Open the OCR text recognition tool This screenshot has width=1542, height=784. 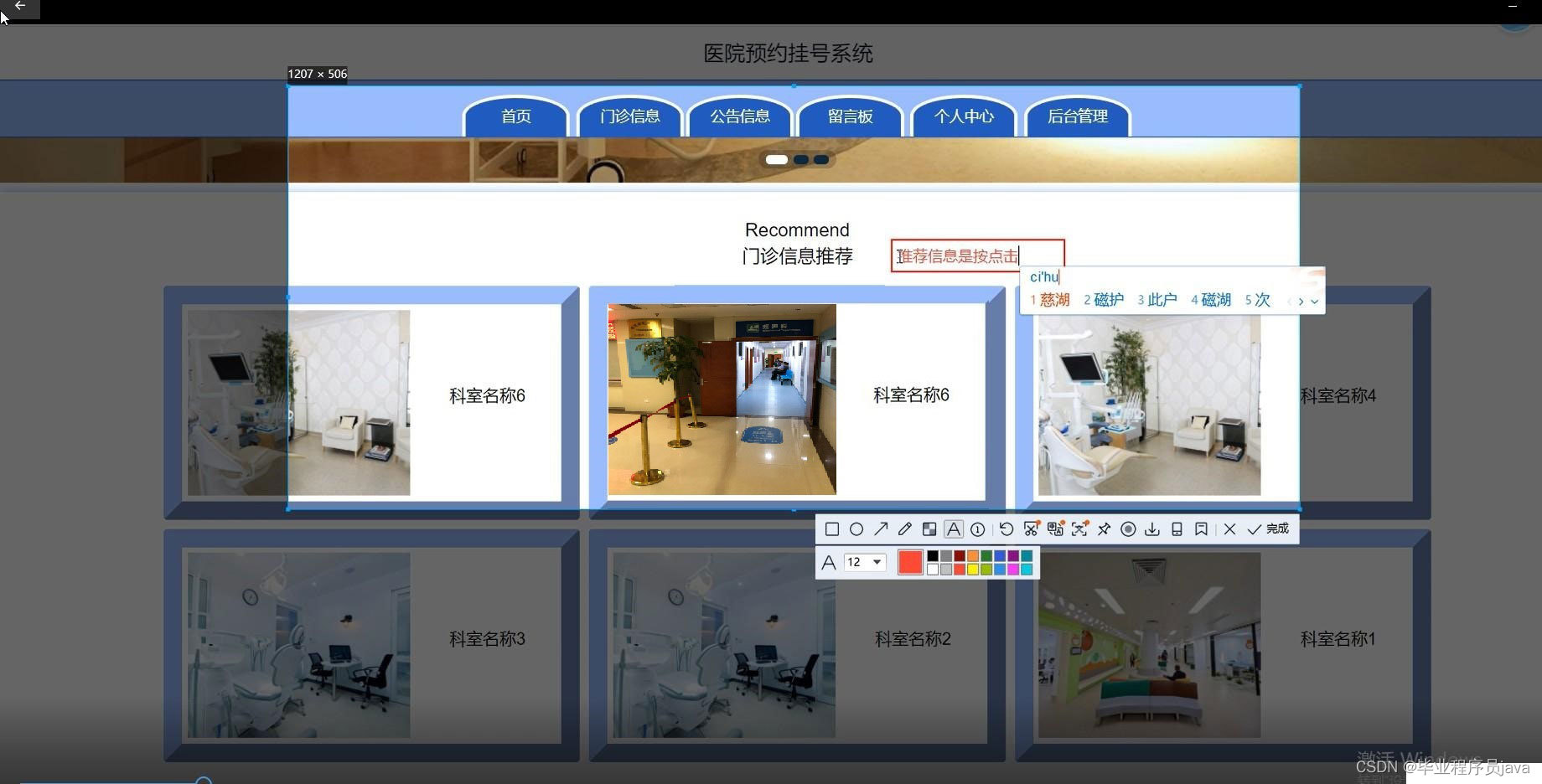tap(1079, 529)
